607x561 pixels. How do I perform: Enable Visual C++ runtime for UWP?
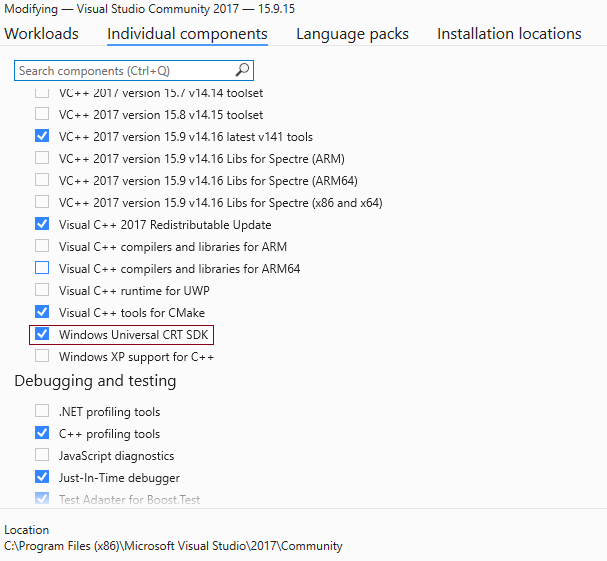(x=42, y=290)
